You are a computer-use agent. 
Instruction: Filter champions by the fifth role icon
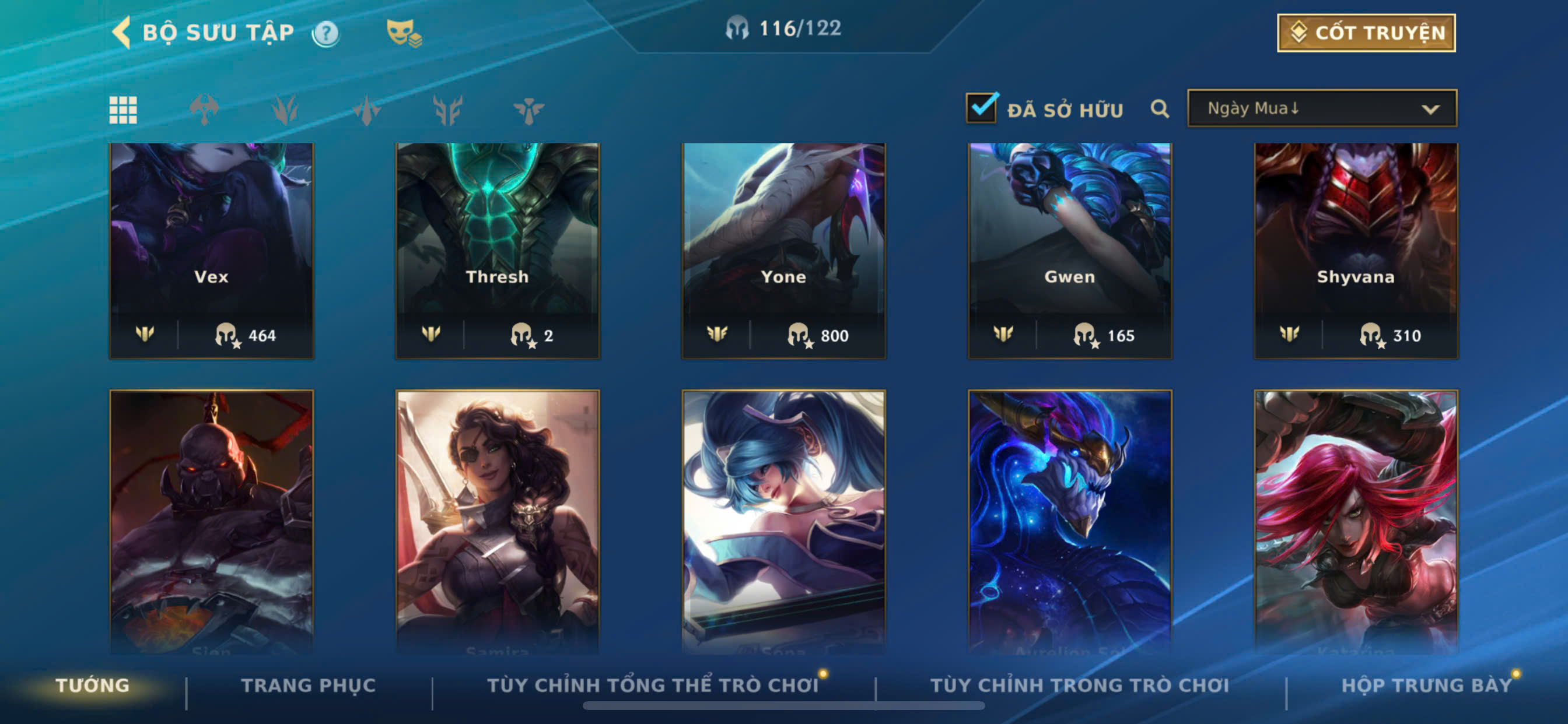coord(528,110)
